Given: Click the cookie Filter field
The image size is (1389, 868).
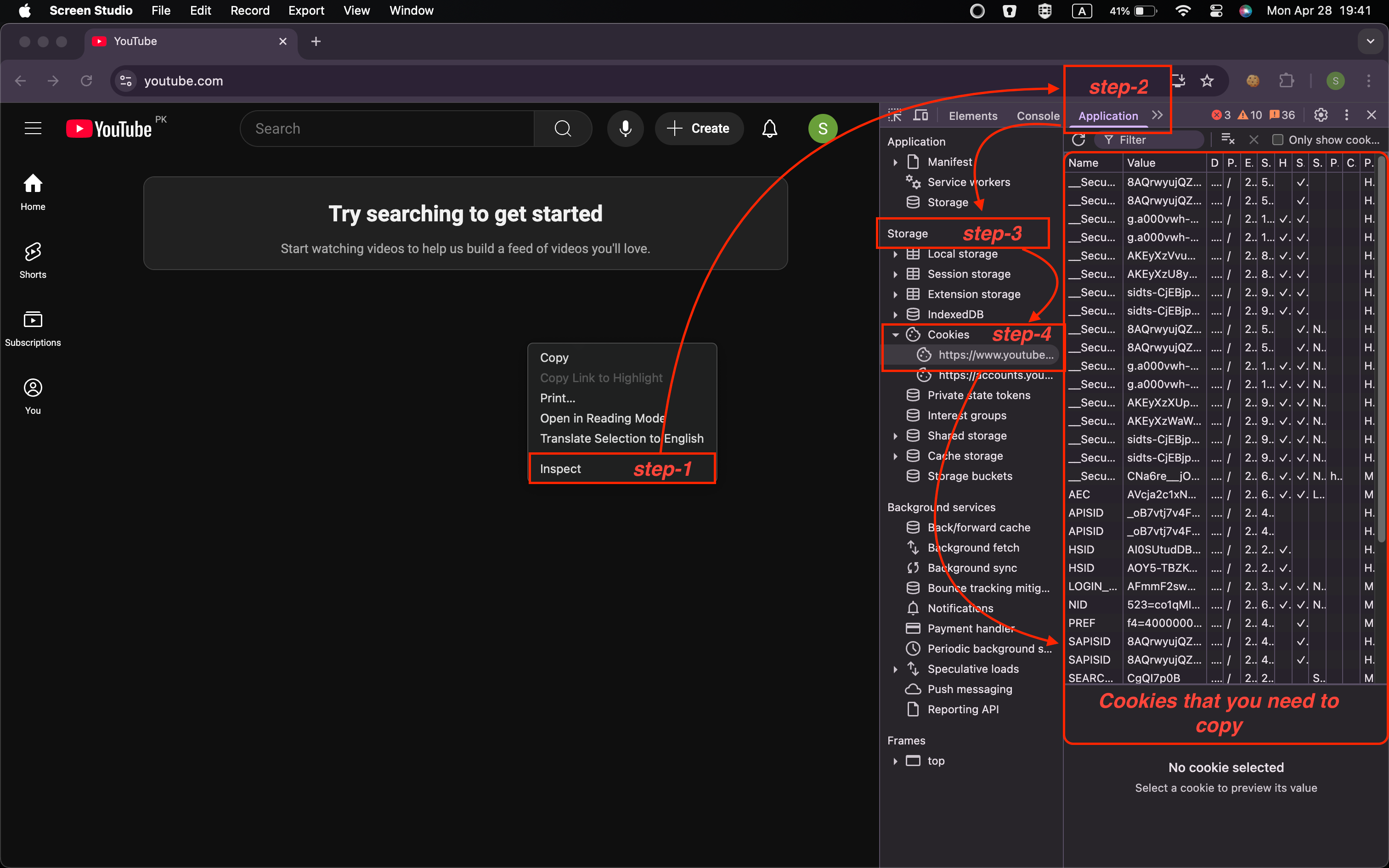Looking at the screenshot, I should click(x=1150, y=140).
